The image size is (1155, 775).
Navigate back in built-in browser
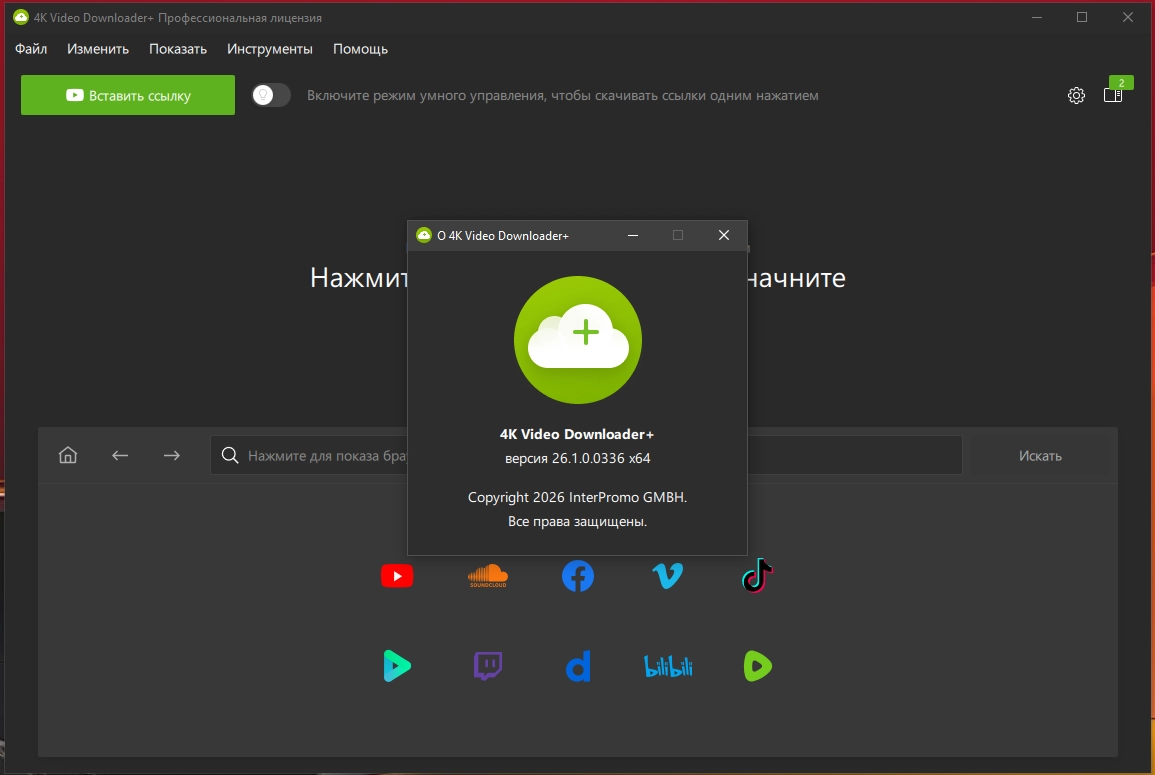pos(120,455)
